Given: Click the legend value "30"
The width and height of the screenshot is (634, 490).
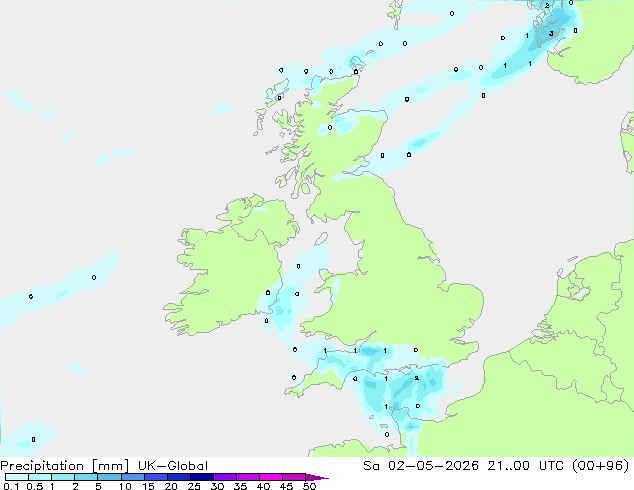Looking at the screenshot, I should (x=217, y=486).
